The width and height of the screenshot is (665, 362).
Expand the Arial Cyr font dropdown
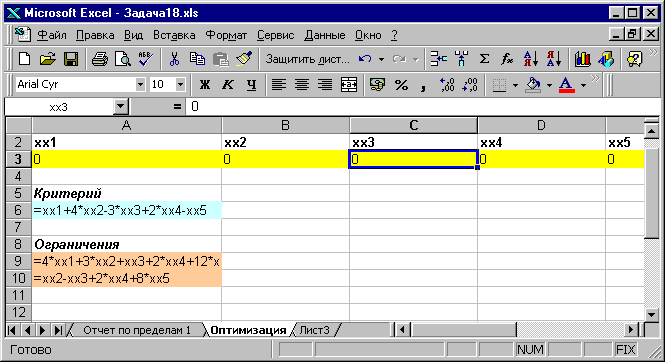click(x=140, y=85)
